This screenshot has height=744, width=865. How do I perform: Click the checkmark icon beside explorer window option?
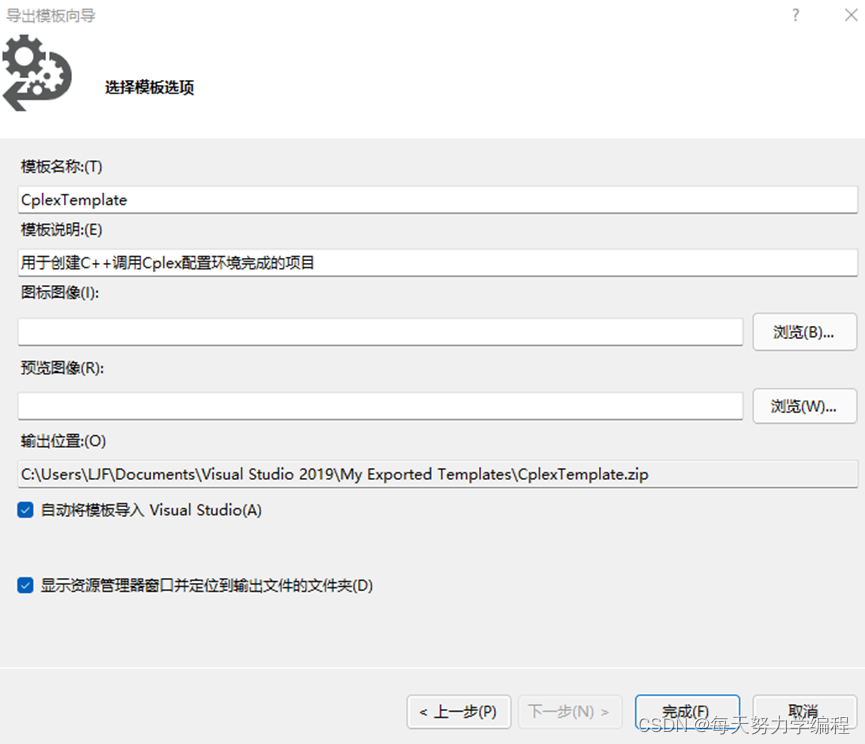(25, 585)
